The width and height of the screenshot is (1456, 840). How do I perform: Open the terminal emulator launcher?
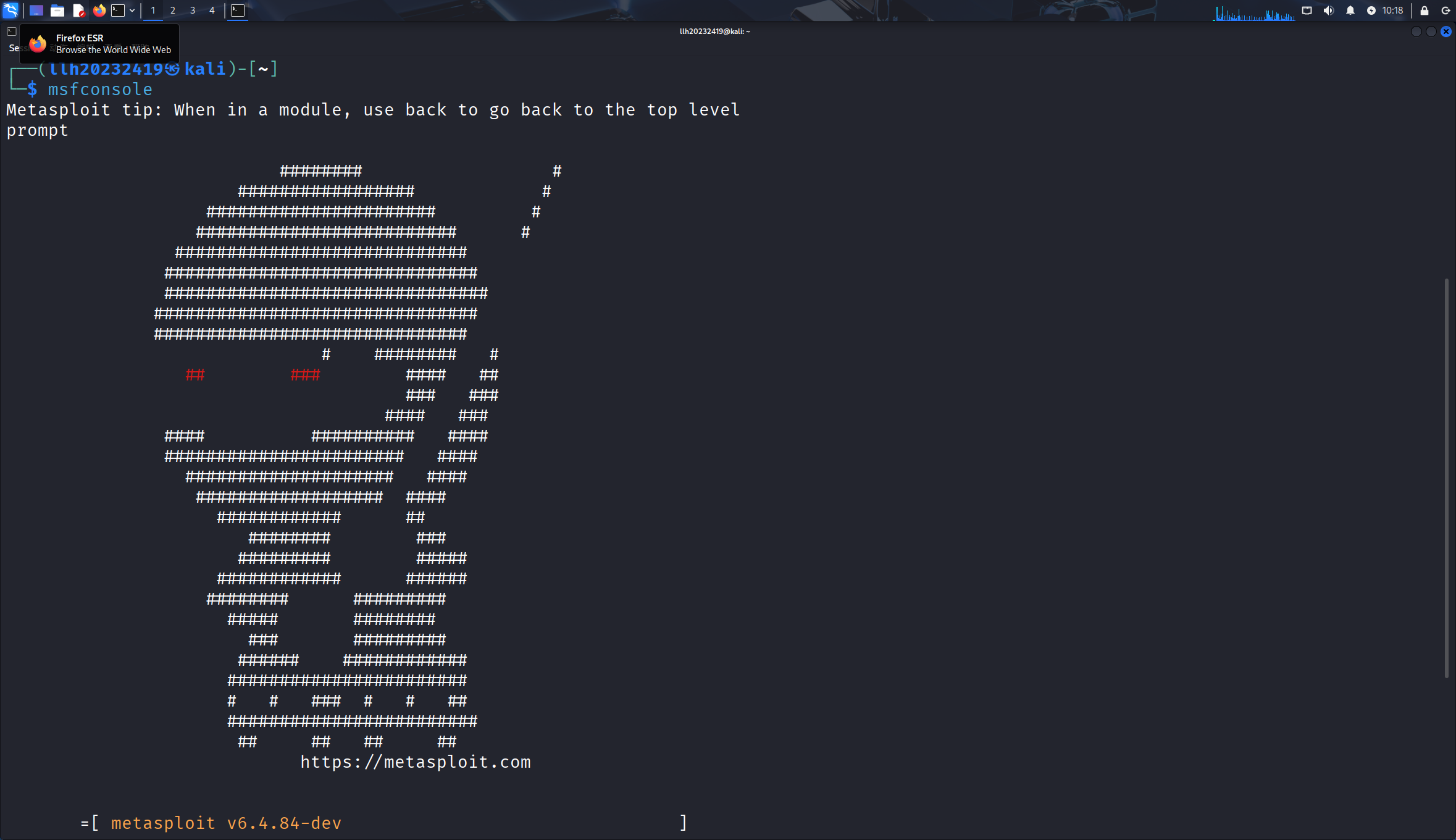coord(118,10)
